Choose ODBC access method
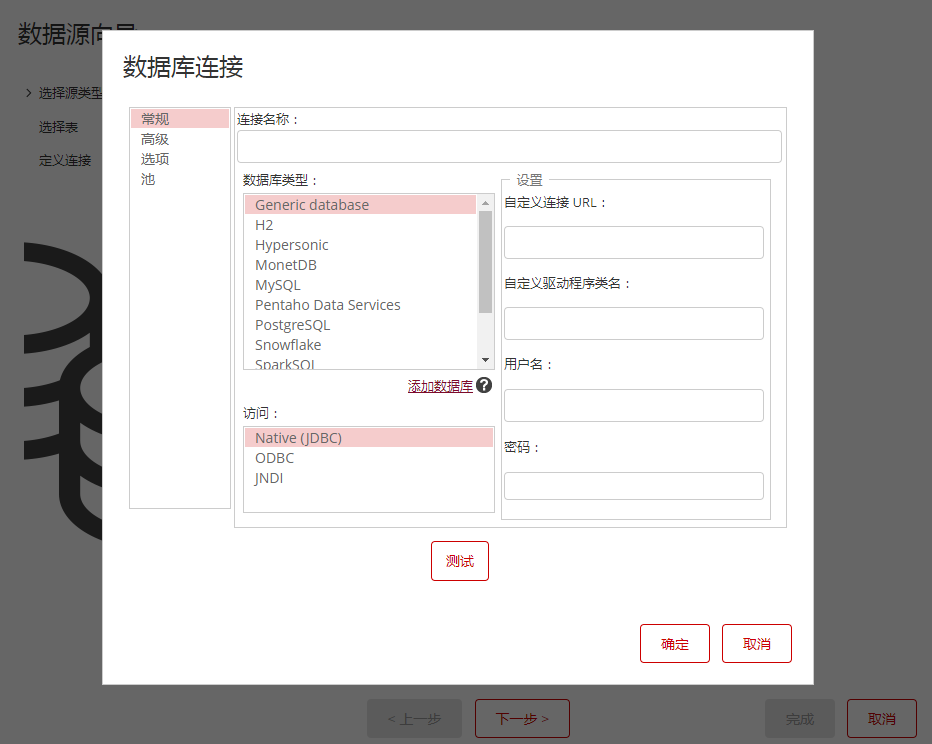This screenshot has width=932, height=744. click(274, 458)
